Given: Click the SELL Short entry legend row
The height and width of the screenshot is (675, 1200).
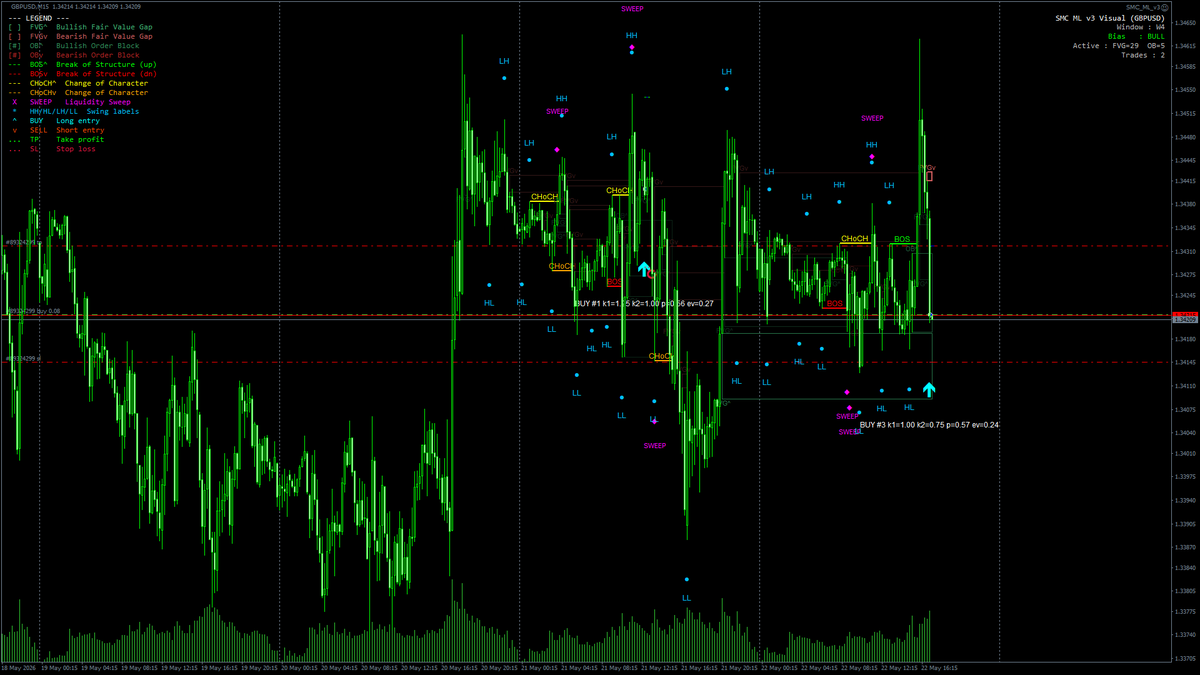Looking at the screenshot, I should pos(58,130).
